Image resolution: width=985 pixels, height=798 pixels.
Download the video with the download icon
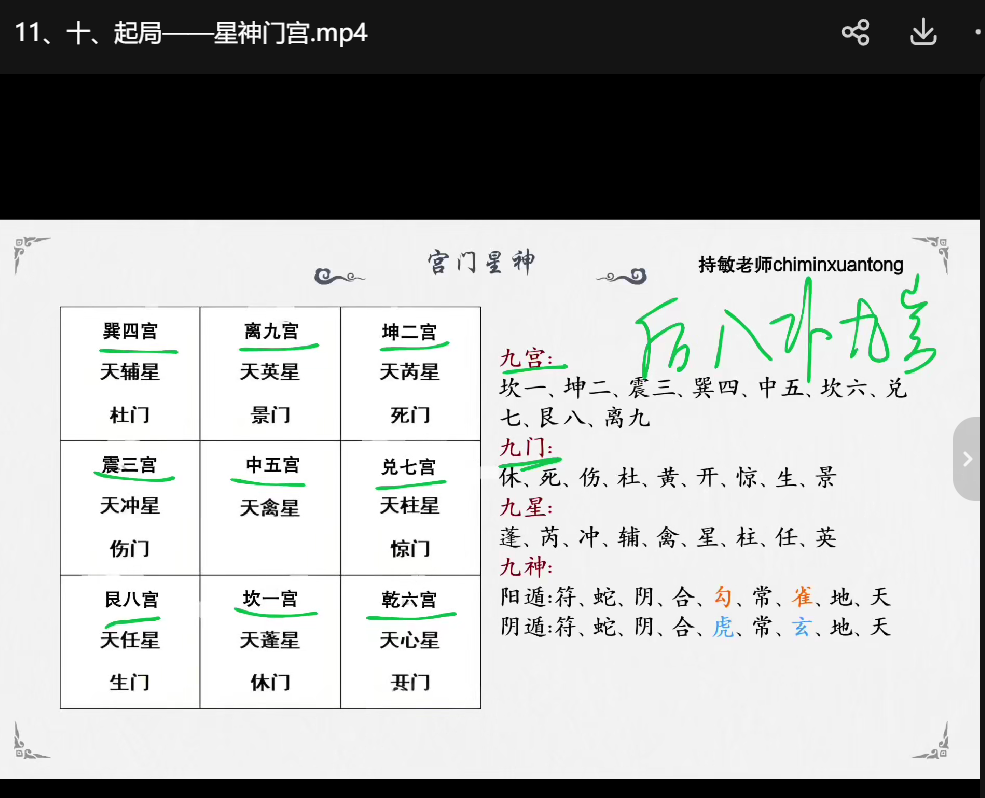pos(922,33)
